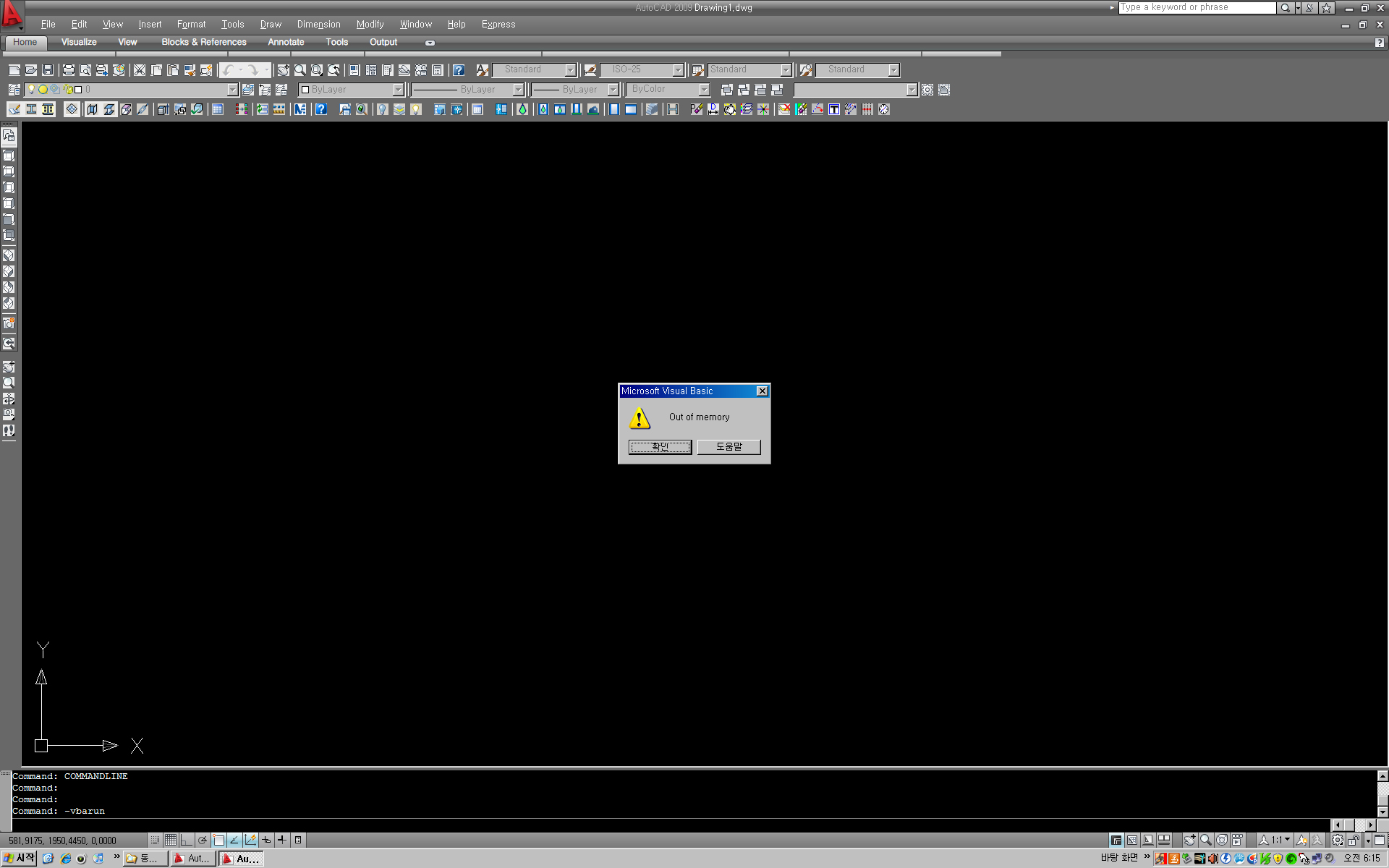Open Layer Properties Manager icon
The image size is (1389, 868).
pos(14,90)
